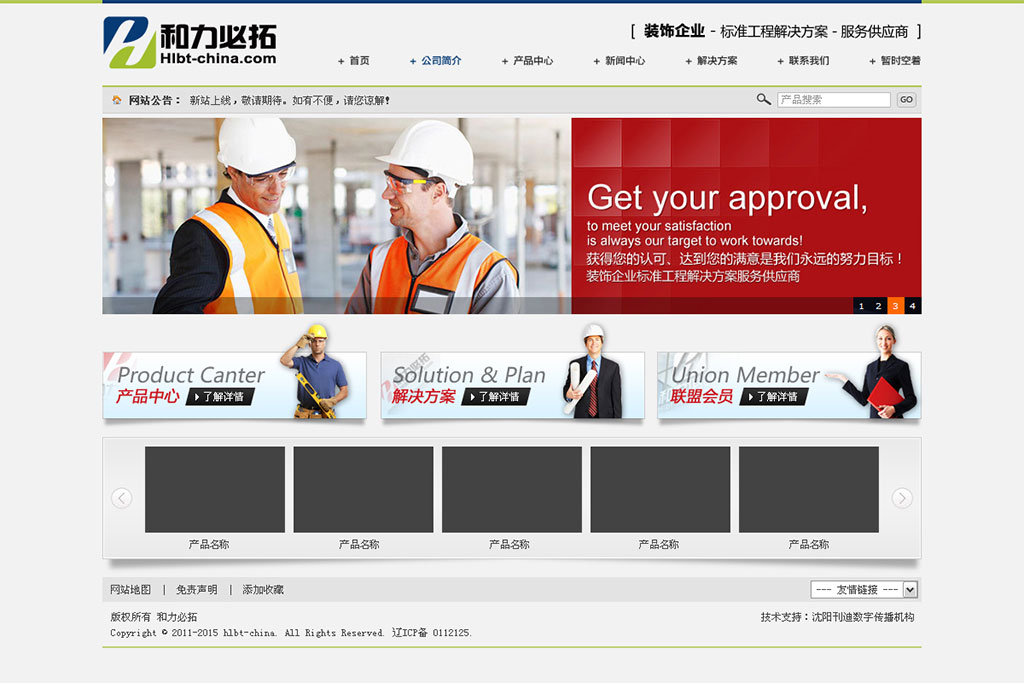The height and width of the screenshot is (683, 1024).
Task: Click the carousel left arrow
Action: pos(121,498)
